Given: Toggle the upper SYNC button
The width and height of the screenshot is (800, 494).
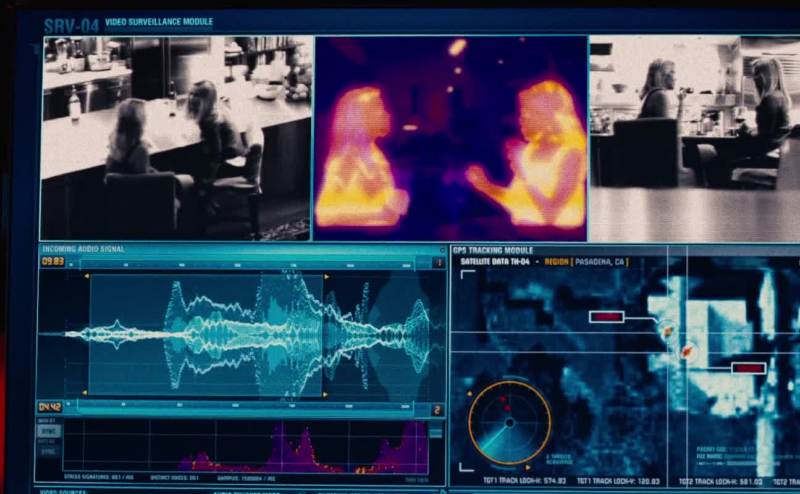Looking at the screenshot, I should click(47, 432).
